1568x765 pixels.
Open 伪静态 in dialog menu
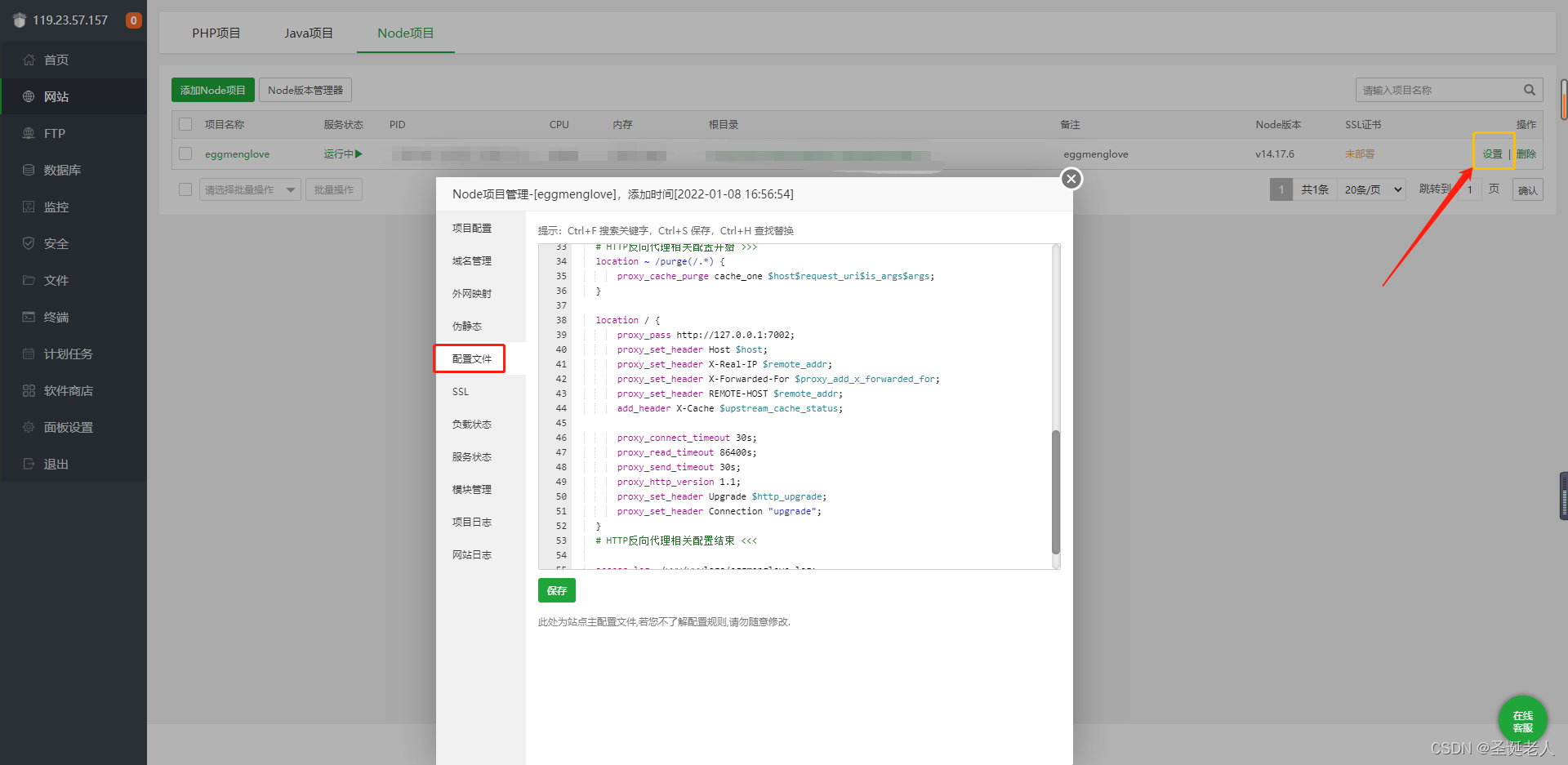point(480,326)
